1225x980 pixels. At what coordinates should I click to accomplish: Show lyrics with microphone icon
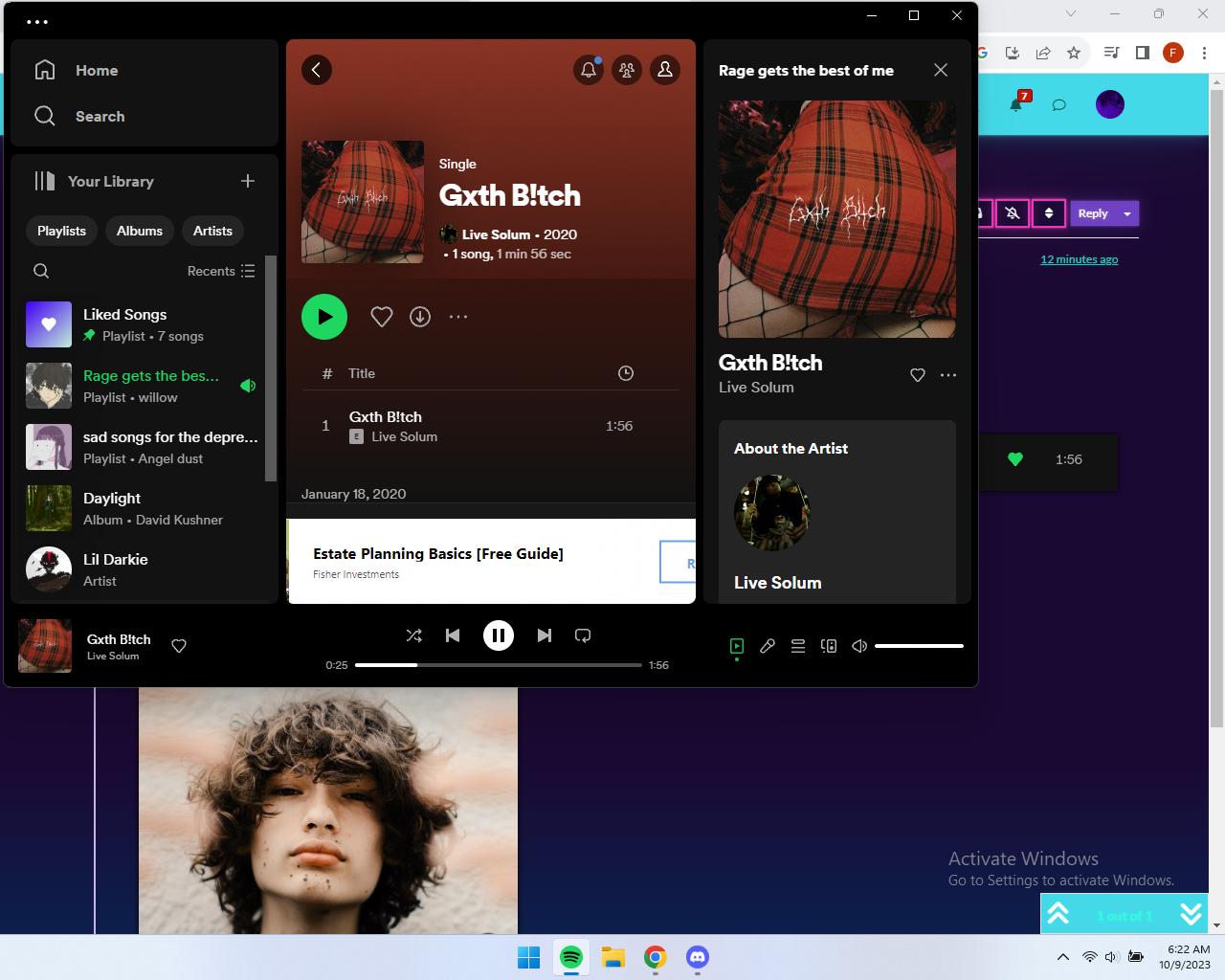[x=768, y=646]
